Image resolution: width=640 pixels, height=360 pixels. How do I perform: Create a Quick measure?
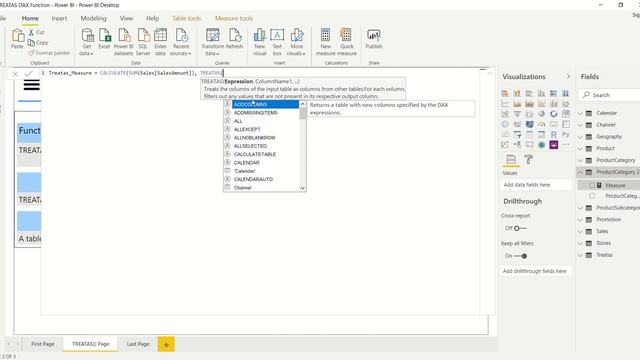tap(347, 42)
